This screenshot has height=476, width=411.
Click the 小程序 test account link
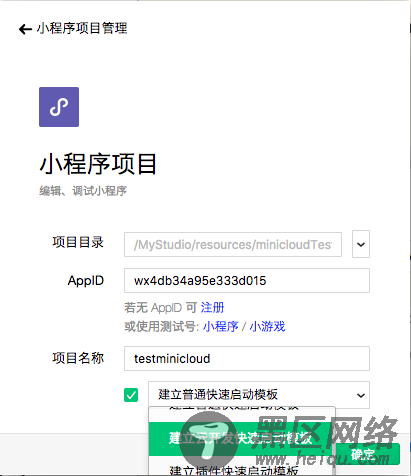221,326
